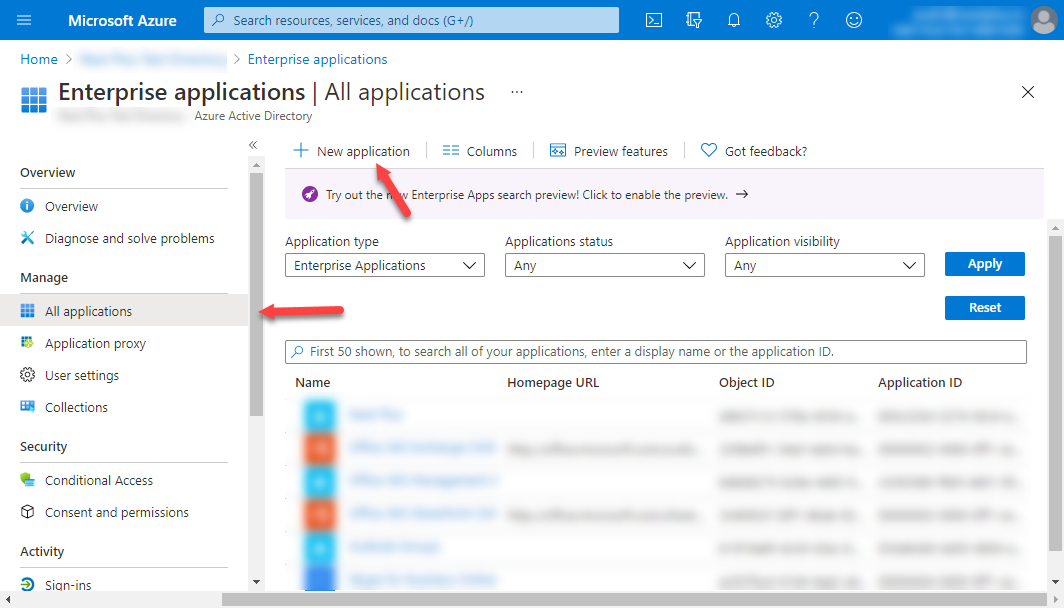This screenshot has width=1064, height=608.
Task: Click Got feedback? heart link
Action: (x=754, y=151)
